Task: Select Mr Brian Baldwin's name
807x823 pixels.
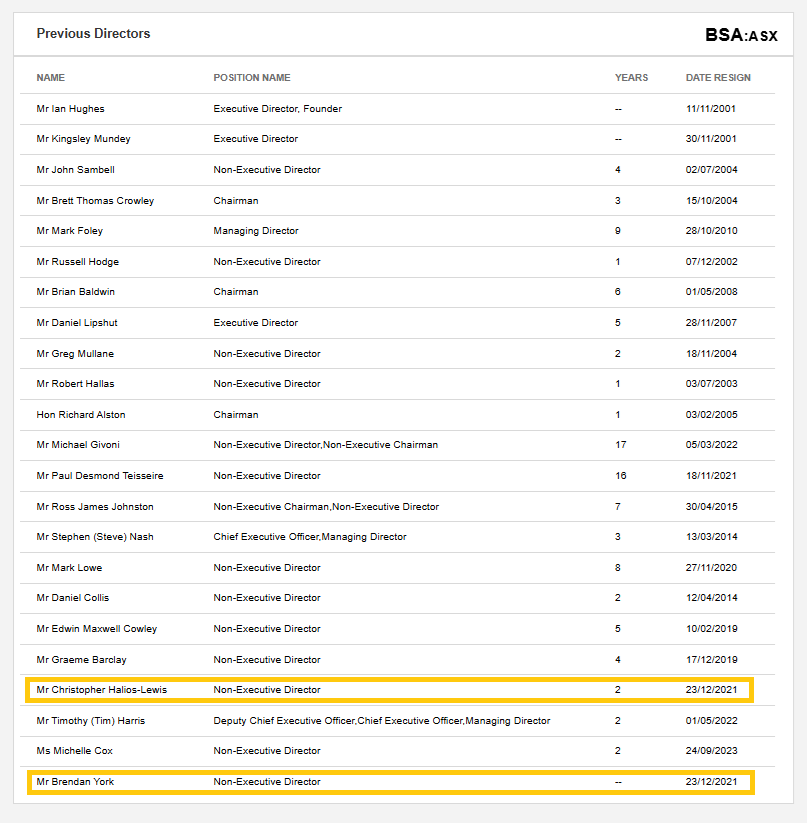Action: pyautogui.click(x=76, y=292)
